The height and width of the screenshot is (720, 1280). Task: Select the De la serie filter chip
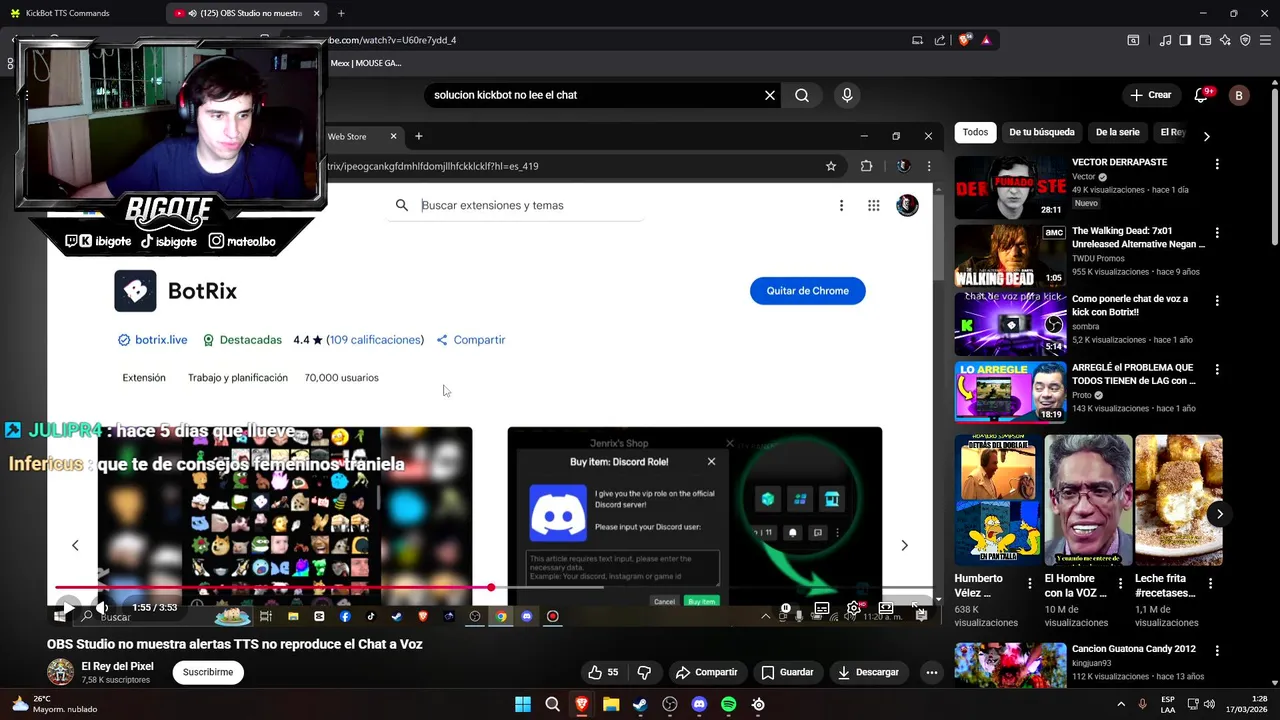1117,132
